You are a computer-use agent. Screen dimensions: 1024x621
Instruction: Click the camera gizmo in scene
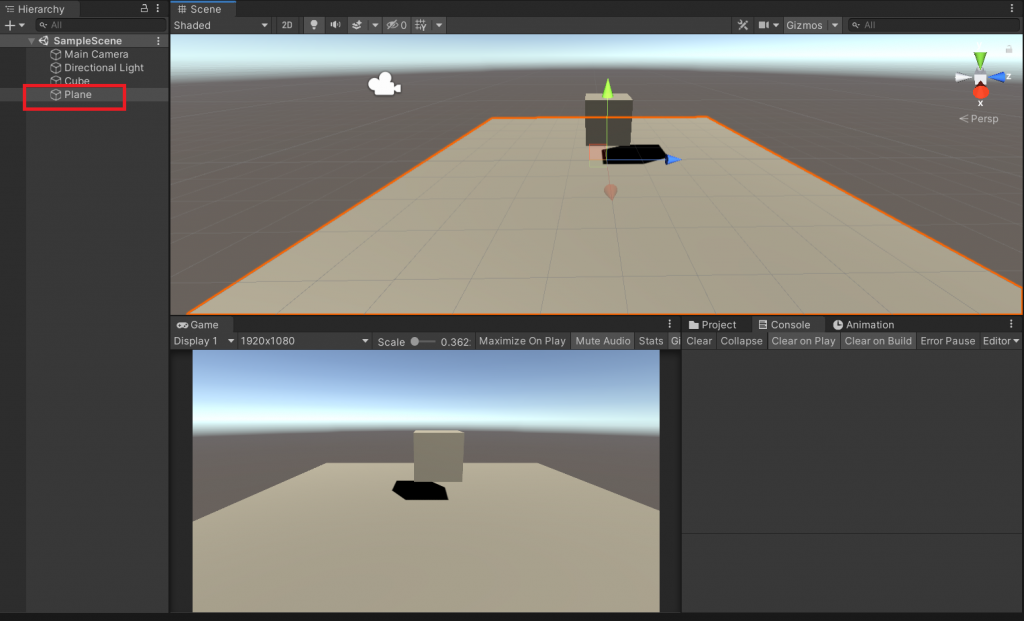(x=384, y=84)
